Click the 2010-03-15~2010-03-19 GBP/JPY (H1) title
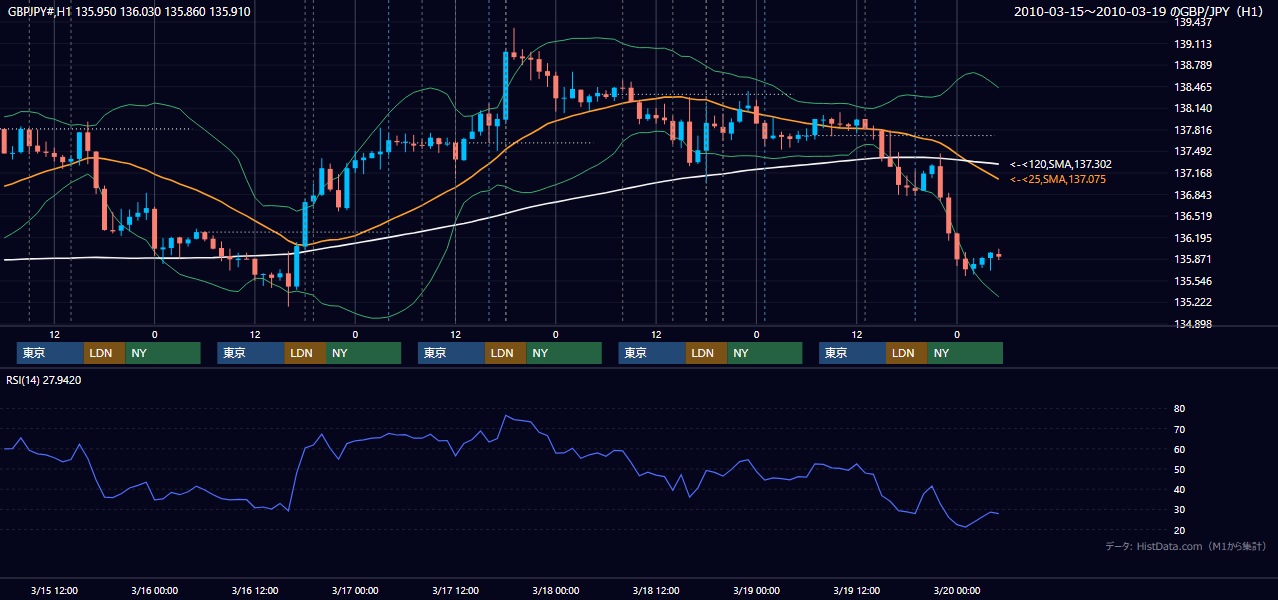Image resolution: width=1278 pixels, height=600 pixels. 1139,12
